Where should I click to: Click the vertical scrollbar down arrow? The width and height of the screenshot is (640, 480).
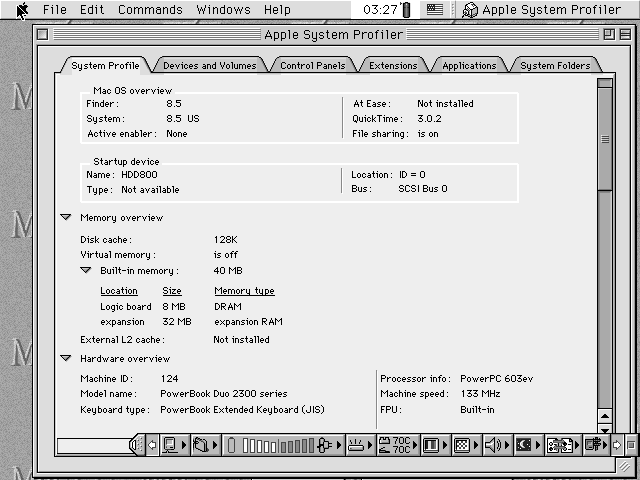605,429
